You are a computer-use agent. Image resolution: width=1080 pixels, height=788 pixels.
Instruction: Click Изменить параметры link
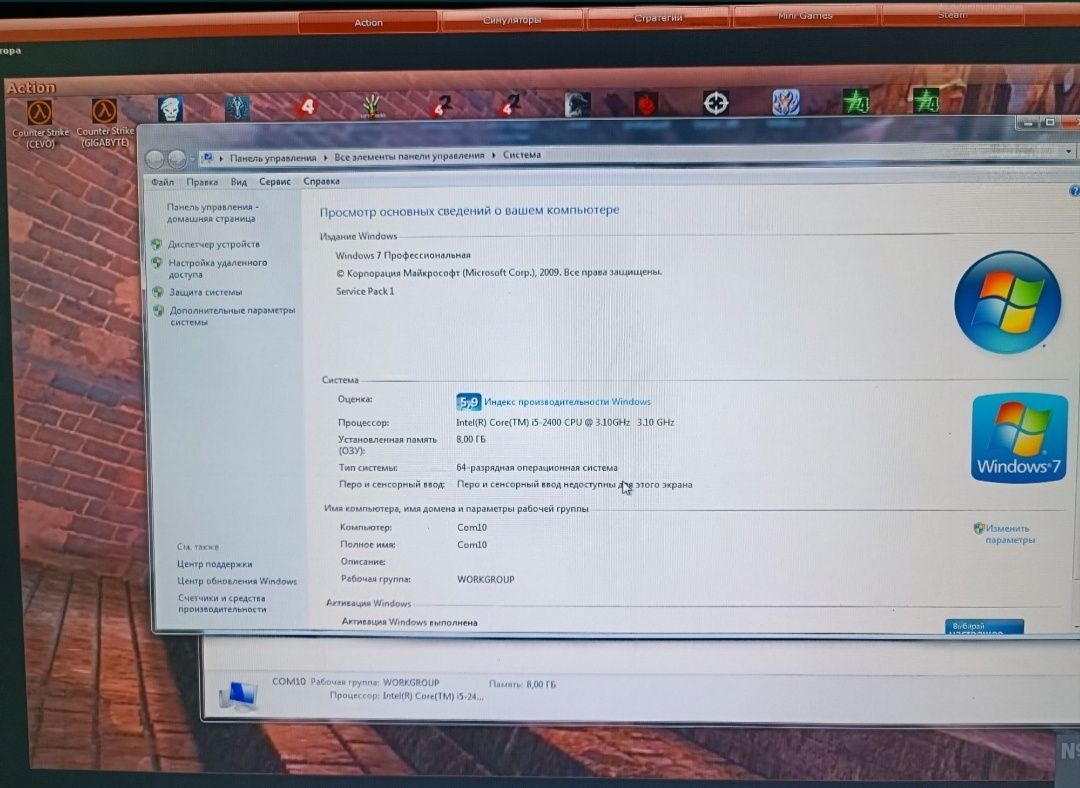pos(1010,534)
